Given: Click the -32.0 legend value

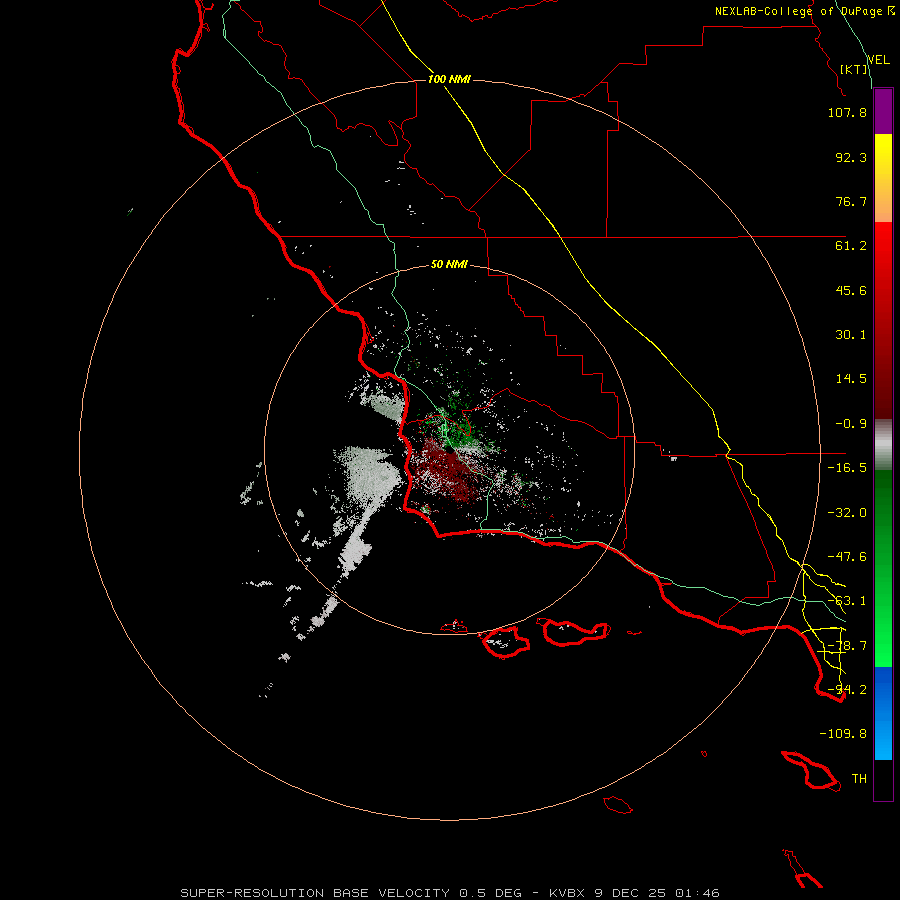Looking at the screenshot, I should [x=847, y=513].
